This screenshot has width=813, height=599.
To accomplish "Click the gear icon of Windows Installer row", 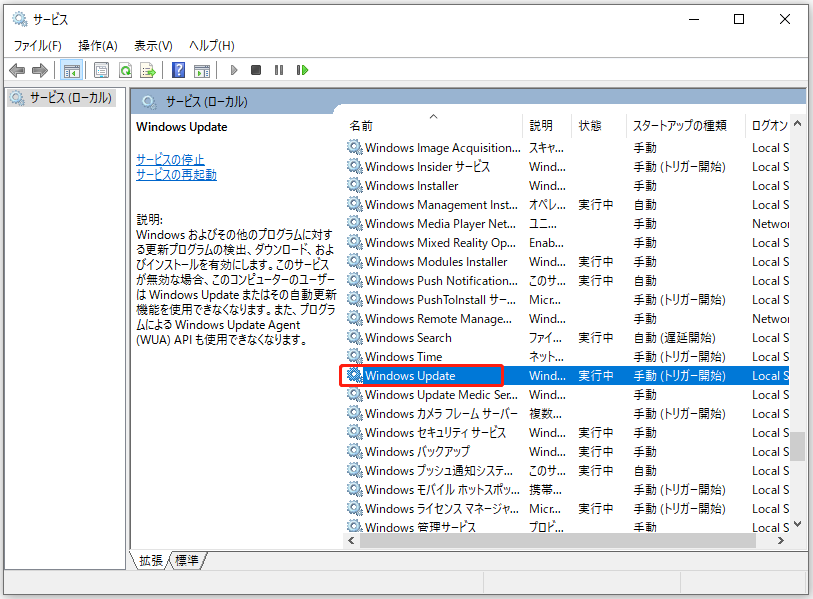I will (355, 186).
